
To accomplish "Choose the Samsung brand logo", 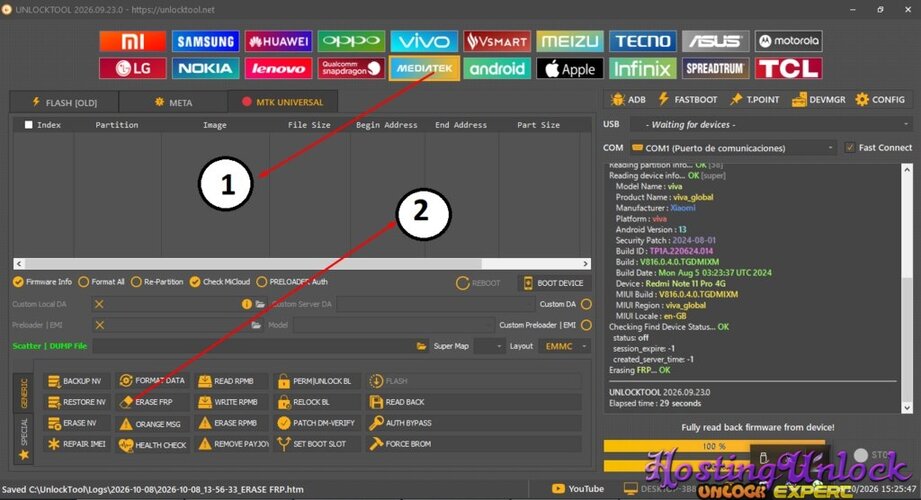I will [x=206, y=41].
